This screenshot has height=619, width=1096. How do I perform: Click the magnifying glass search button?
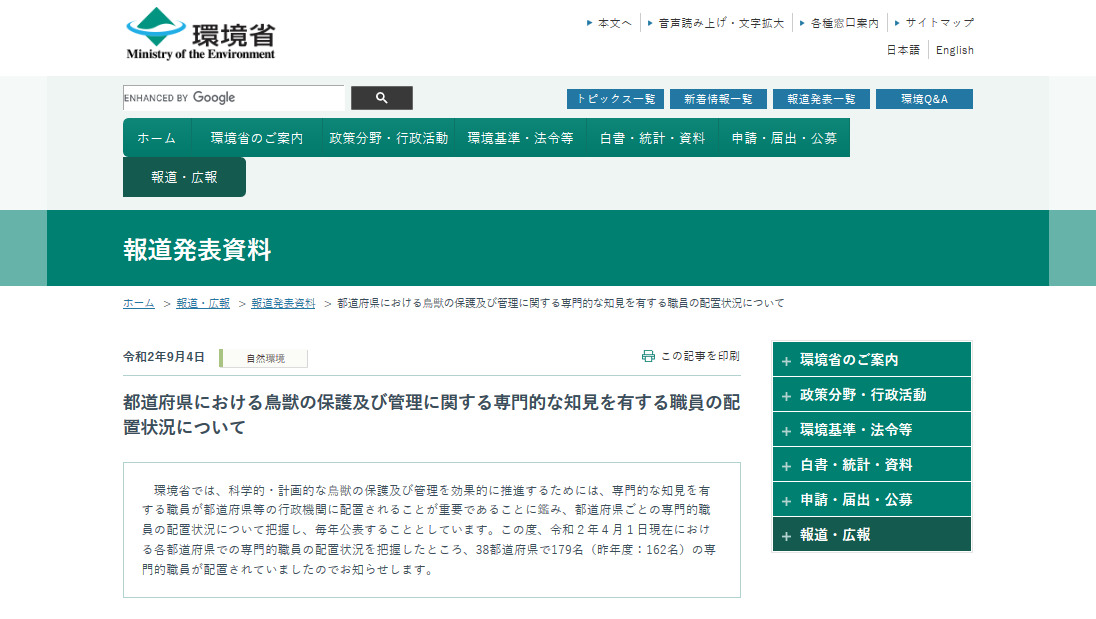coord(381,98)
